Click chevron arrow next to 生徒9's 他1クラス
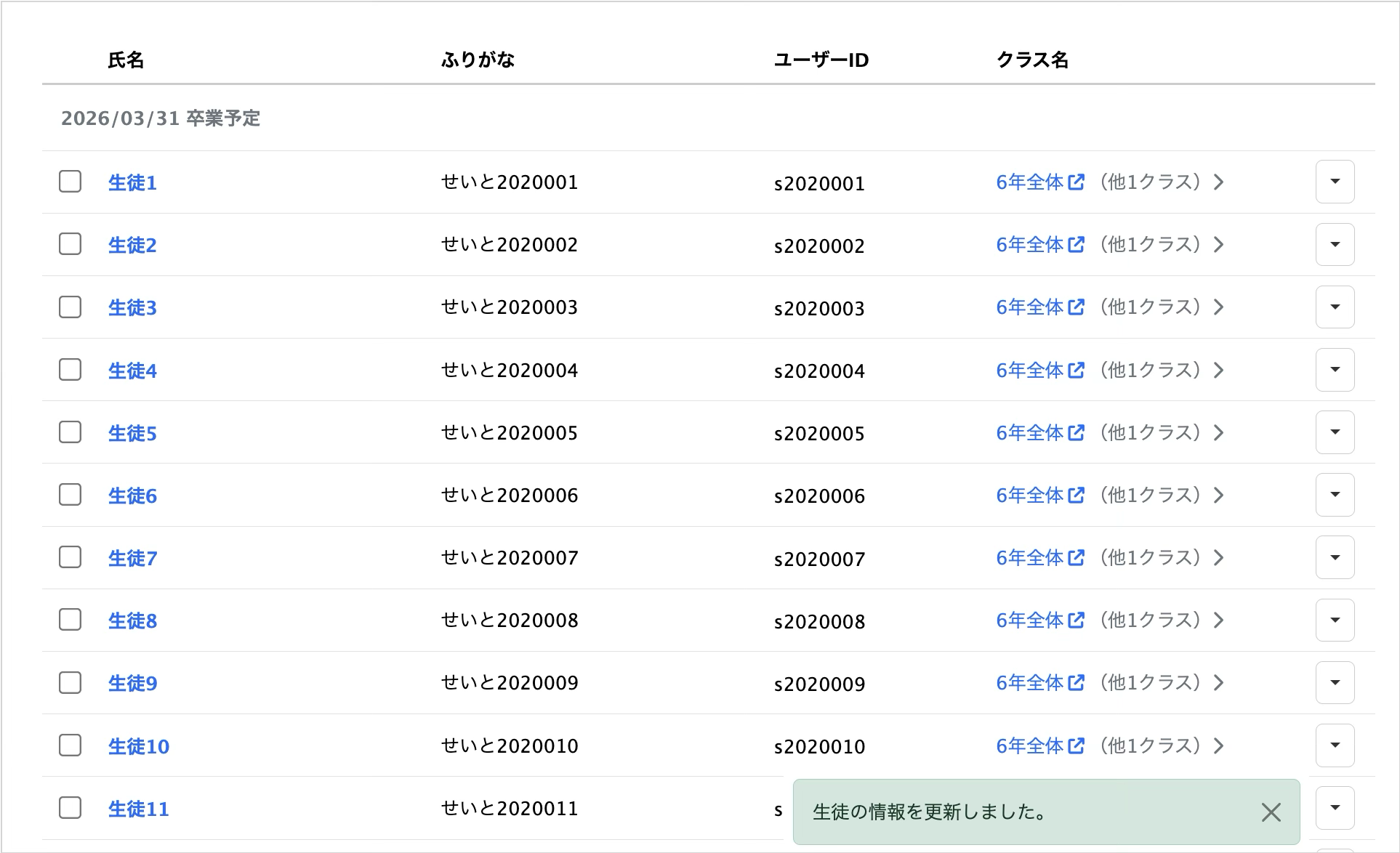This screenshot has height=853, width=1400. pos(1219,683)
